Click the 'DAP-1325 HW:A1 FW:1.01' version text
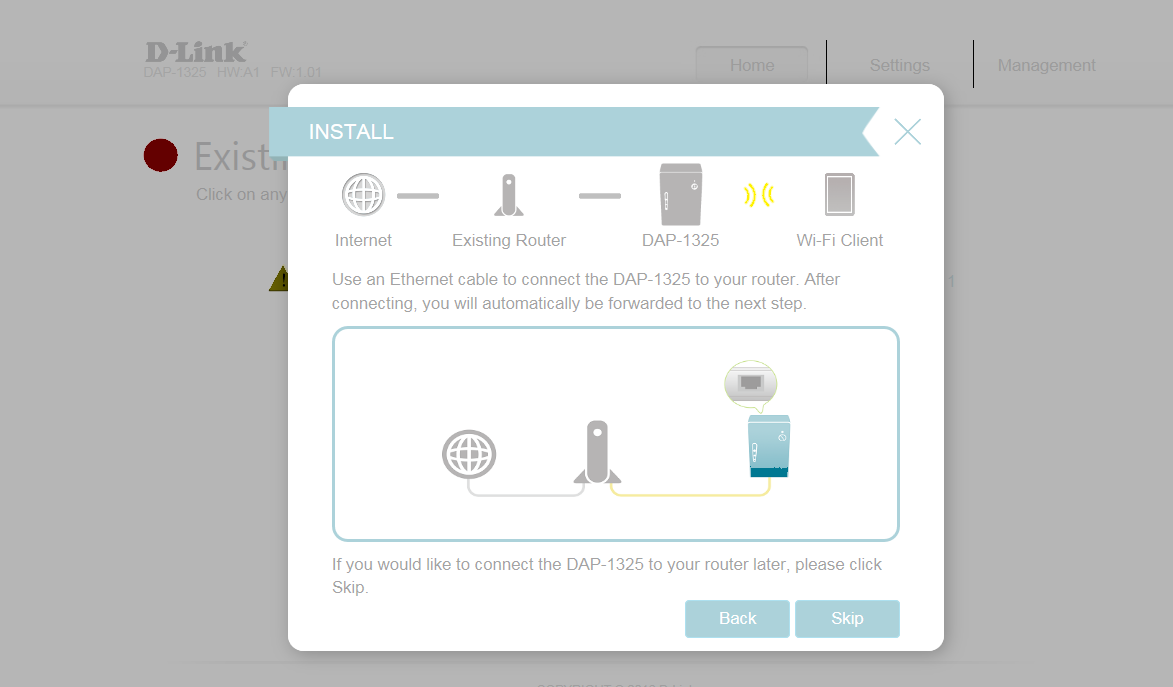Image resolution: width=1173 pixels, height=687 pixels. point(232,73)
